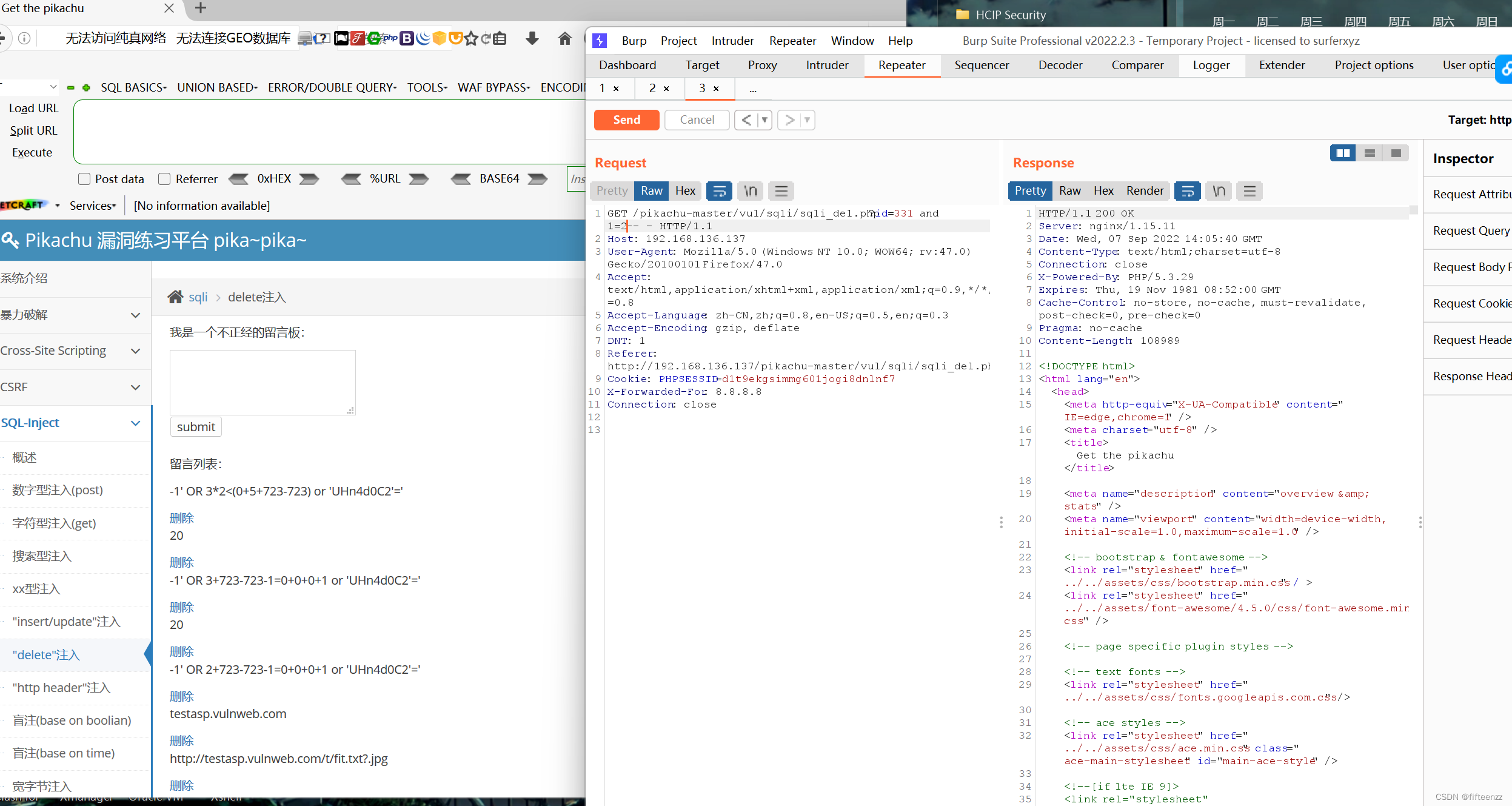Viewport: 1512px width, 806px height.
Task: Click the bookmark star icon in browser toolbar
Action: click(x=471, y=39)
